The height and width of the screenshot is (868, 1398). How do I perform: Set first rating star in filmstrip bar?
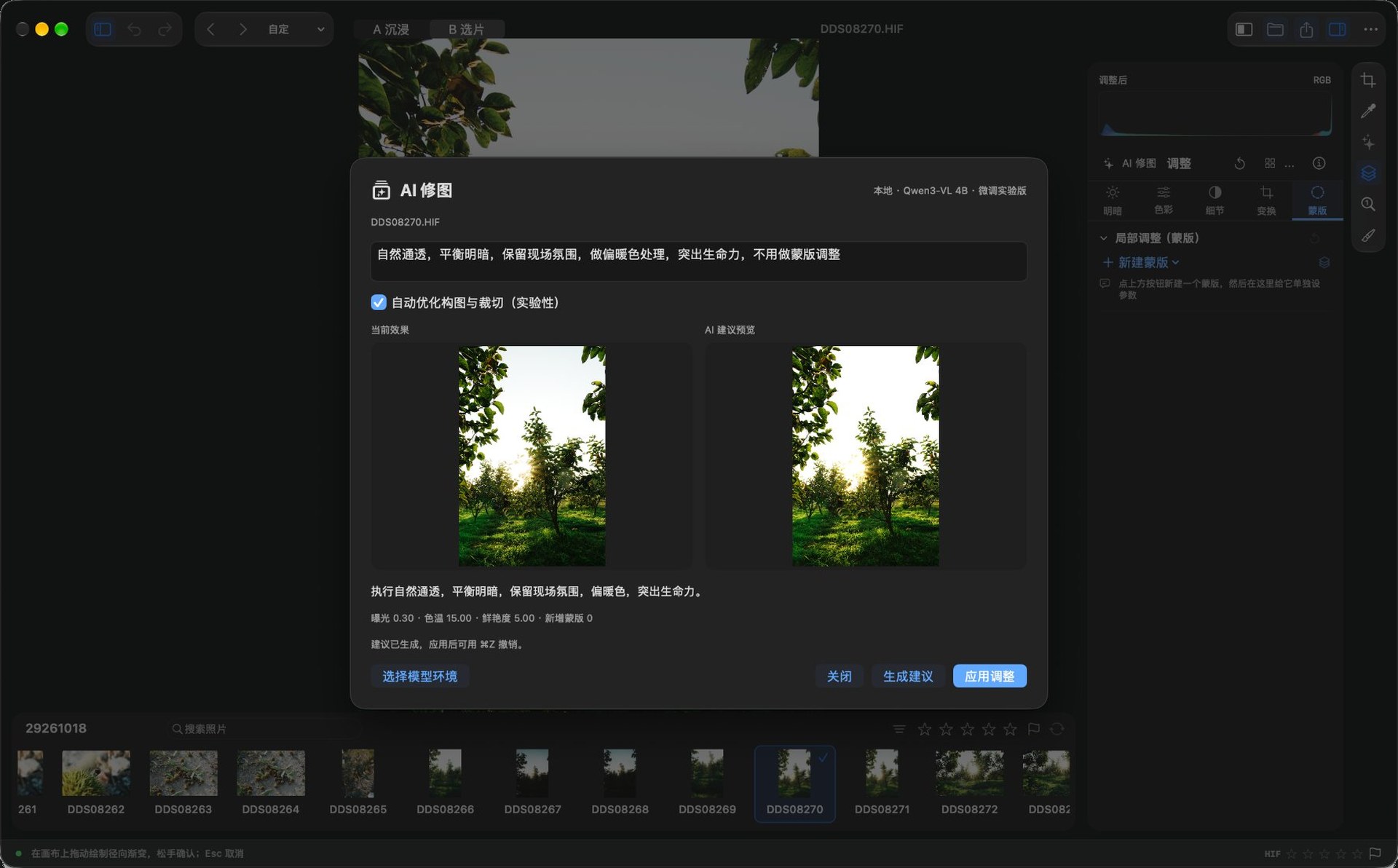tap(925, 729)
